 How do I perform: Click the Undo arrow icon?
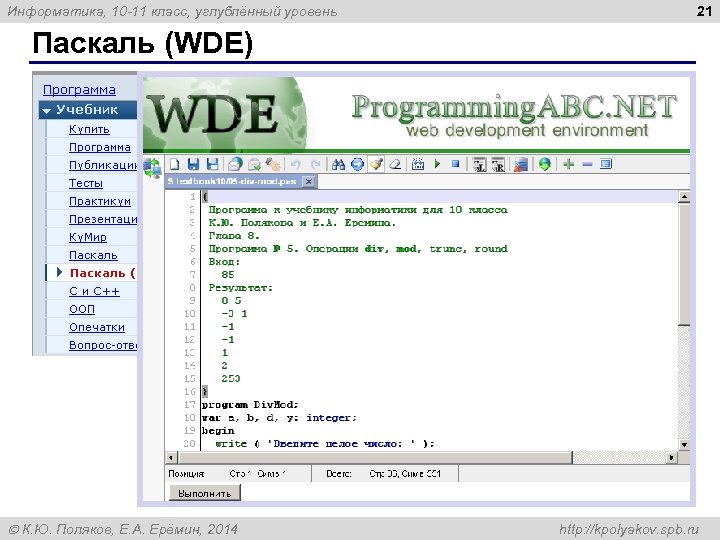(296, 164)
